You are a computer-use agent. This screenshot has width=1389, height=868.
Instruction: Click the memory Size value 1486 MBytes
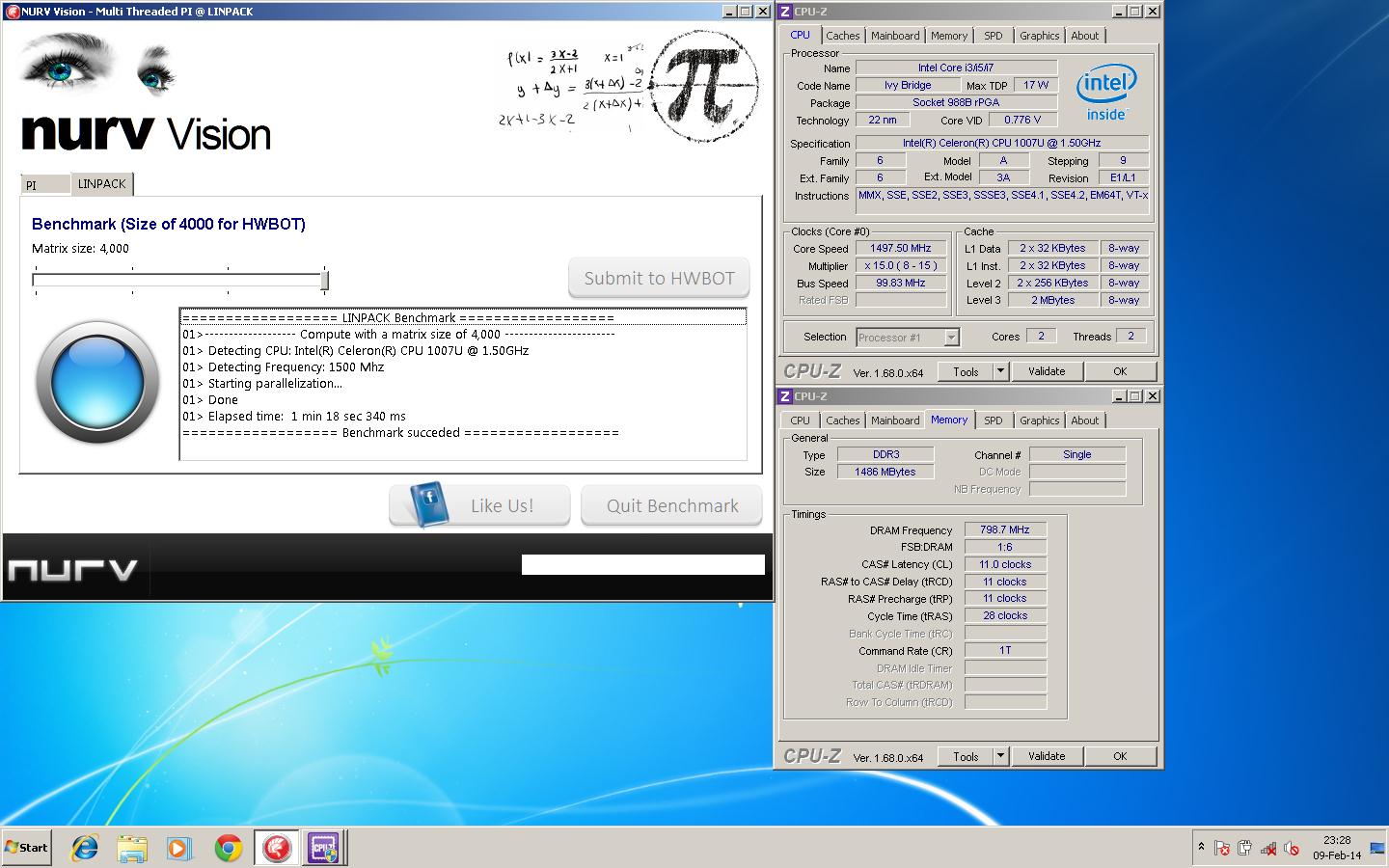[x=885, y=472]
